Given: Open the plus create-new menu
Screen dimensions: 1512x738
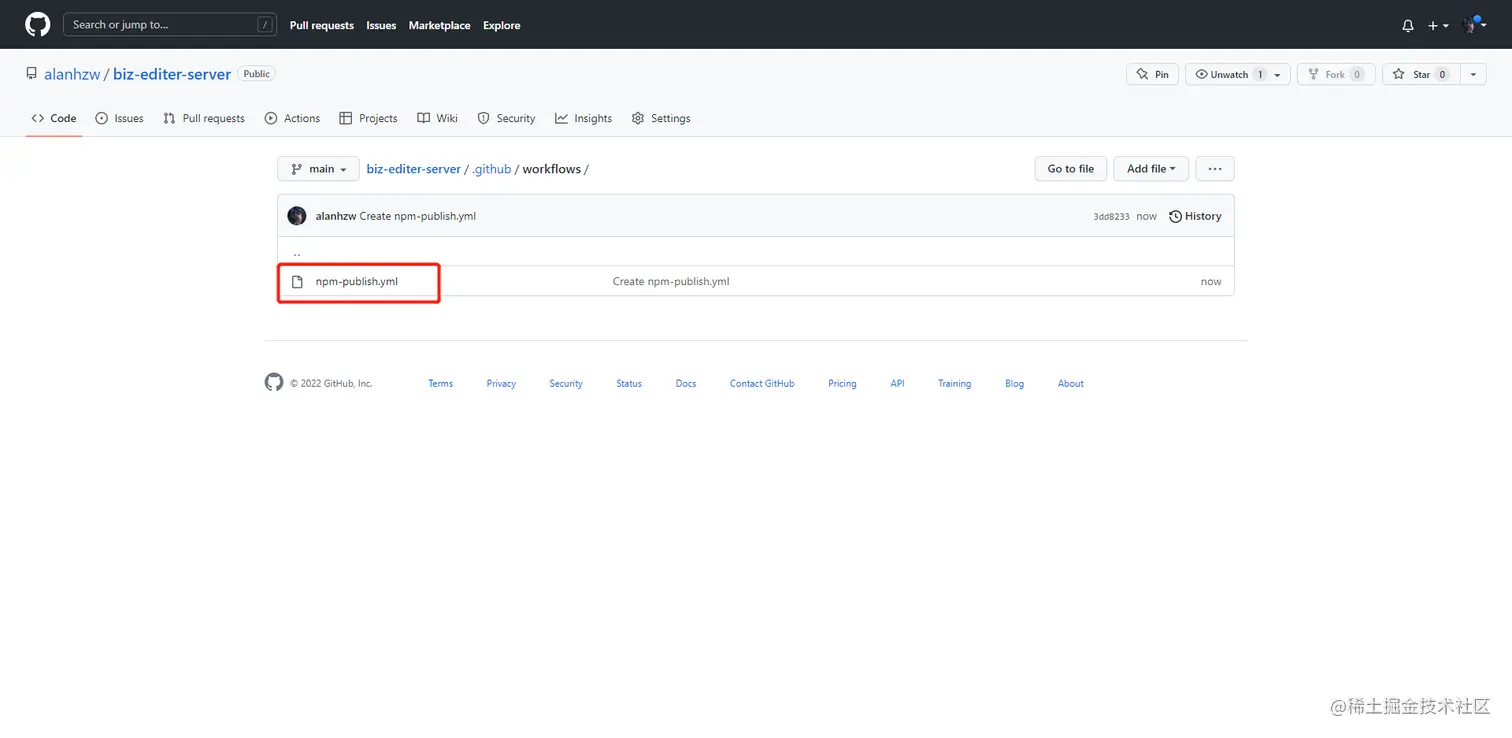Looking at the screenshot, I should coord(1438,26).
